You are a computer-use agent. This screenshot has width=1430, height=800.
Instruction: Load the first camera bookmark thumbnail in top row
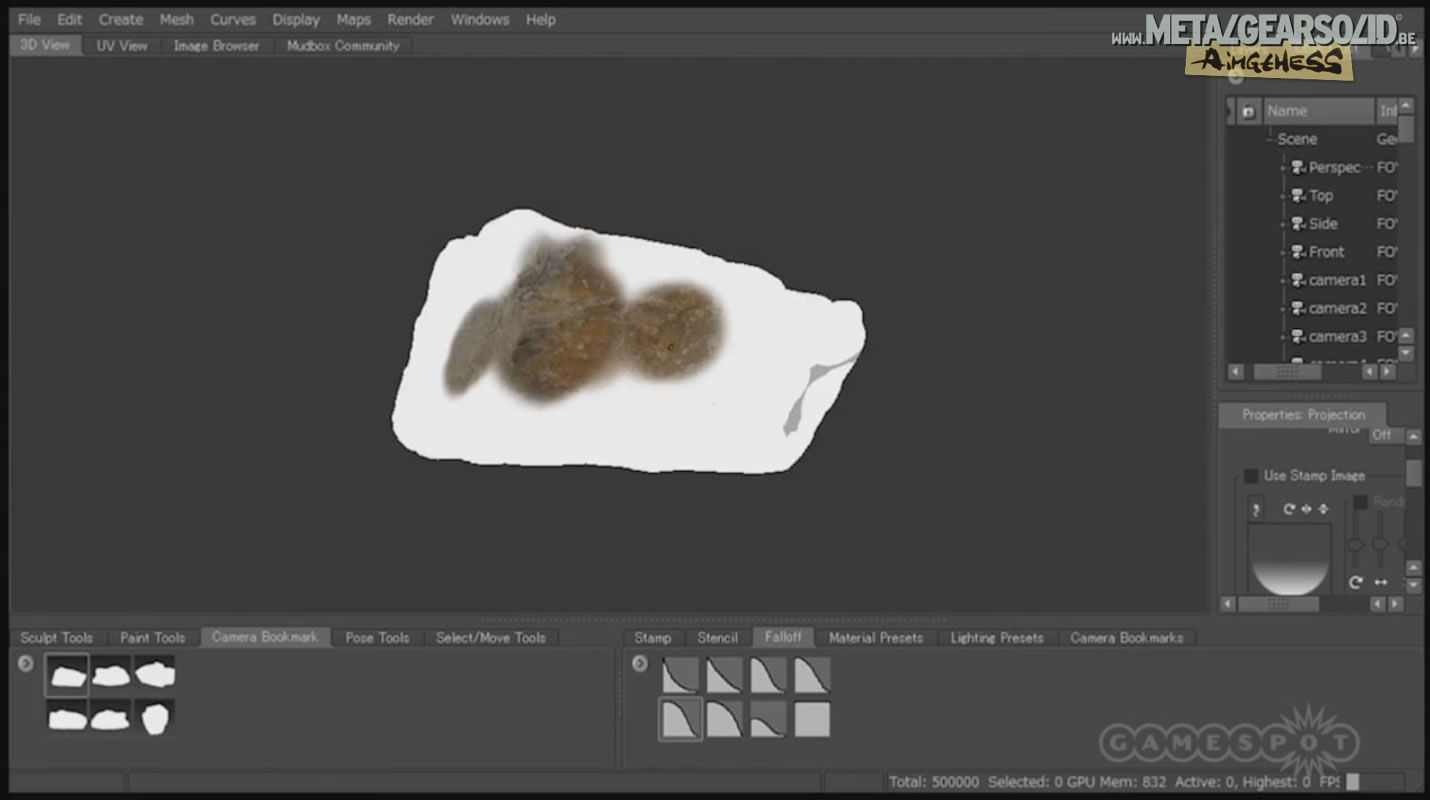pos(67,675)
